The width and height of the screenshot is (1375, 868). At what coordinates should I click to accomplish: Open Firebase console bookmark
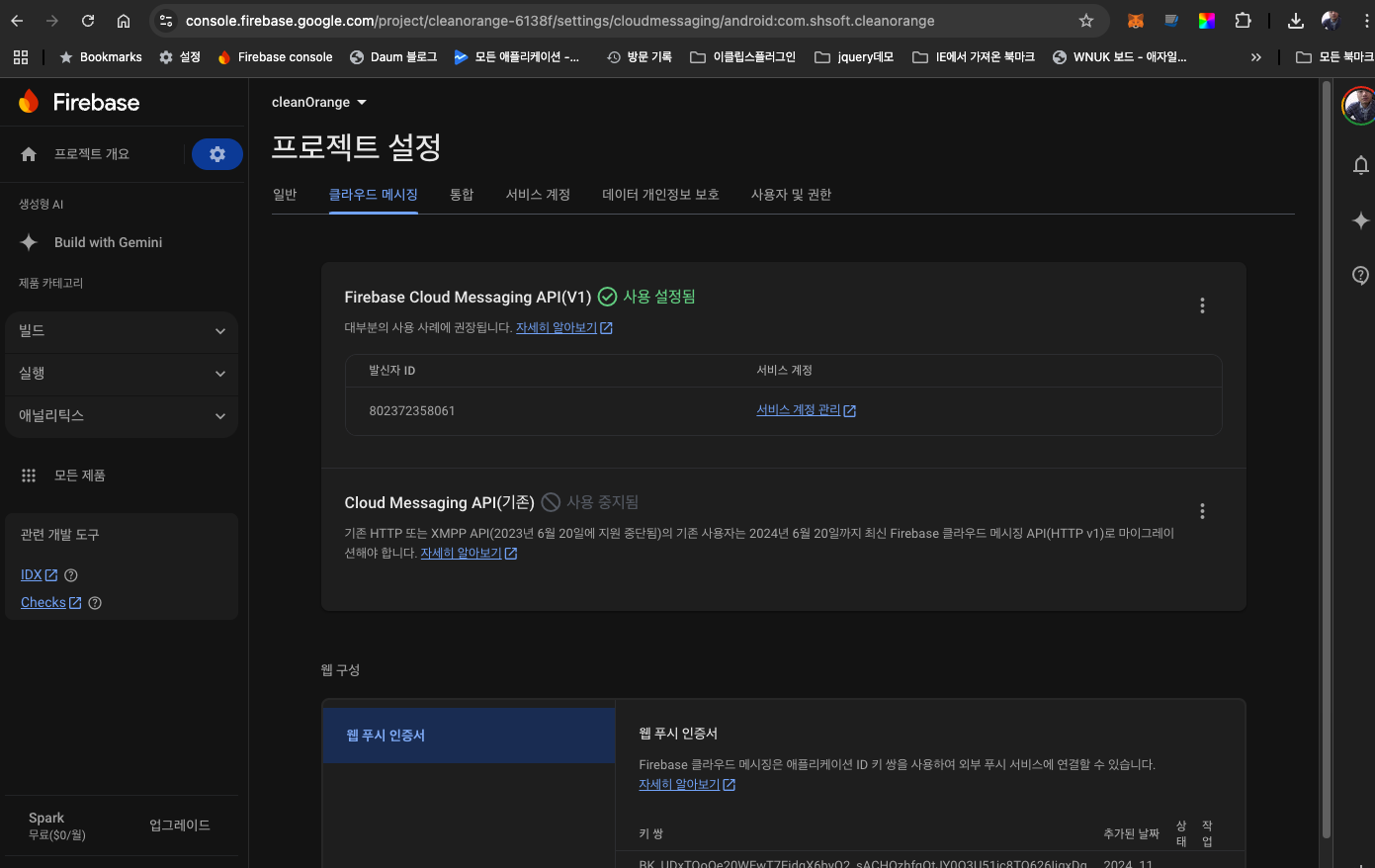point(275,57)
